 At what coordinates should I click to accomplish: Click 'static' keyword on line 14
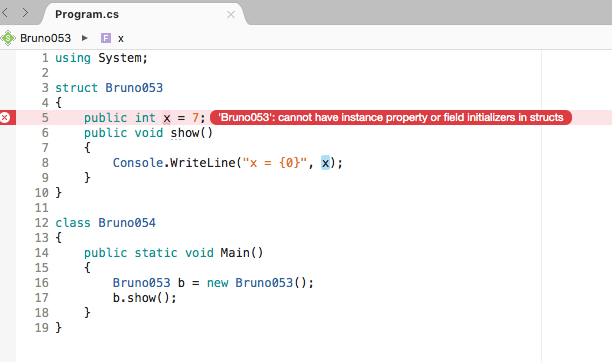pos(156,253)
